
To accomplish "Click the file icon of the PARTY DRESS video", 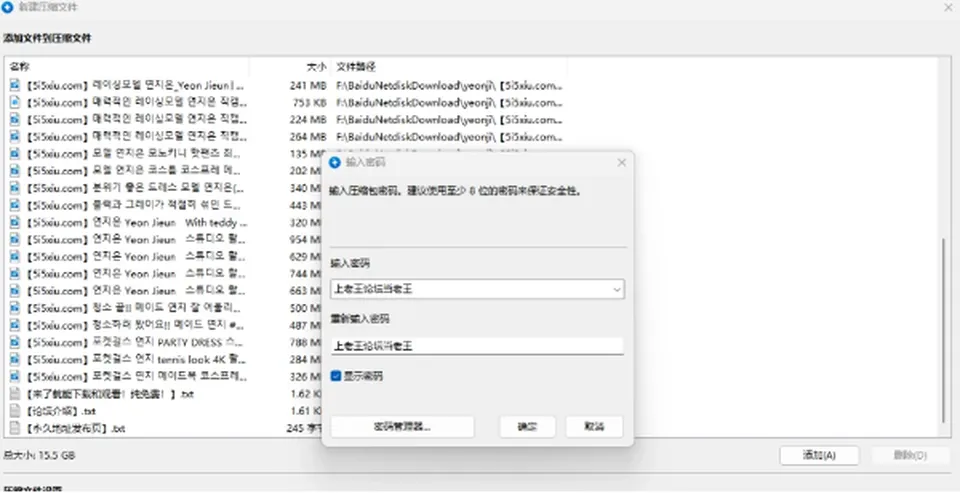I will pyautogui.click(x=15, y=342).
